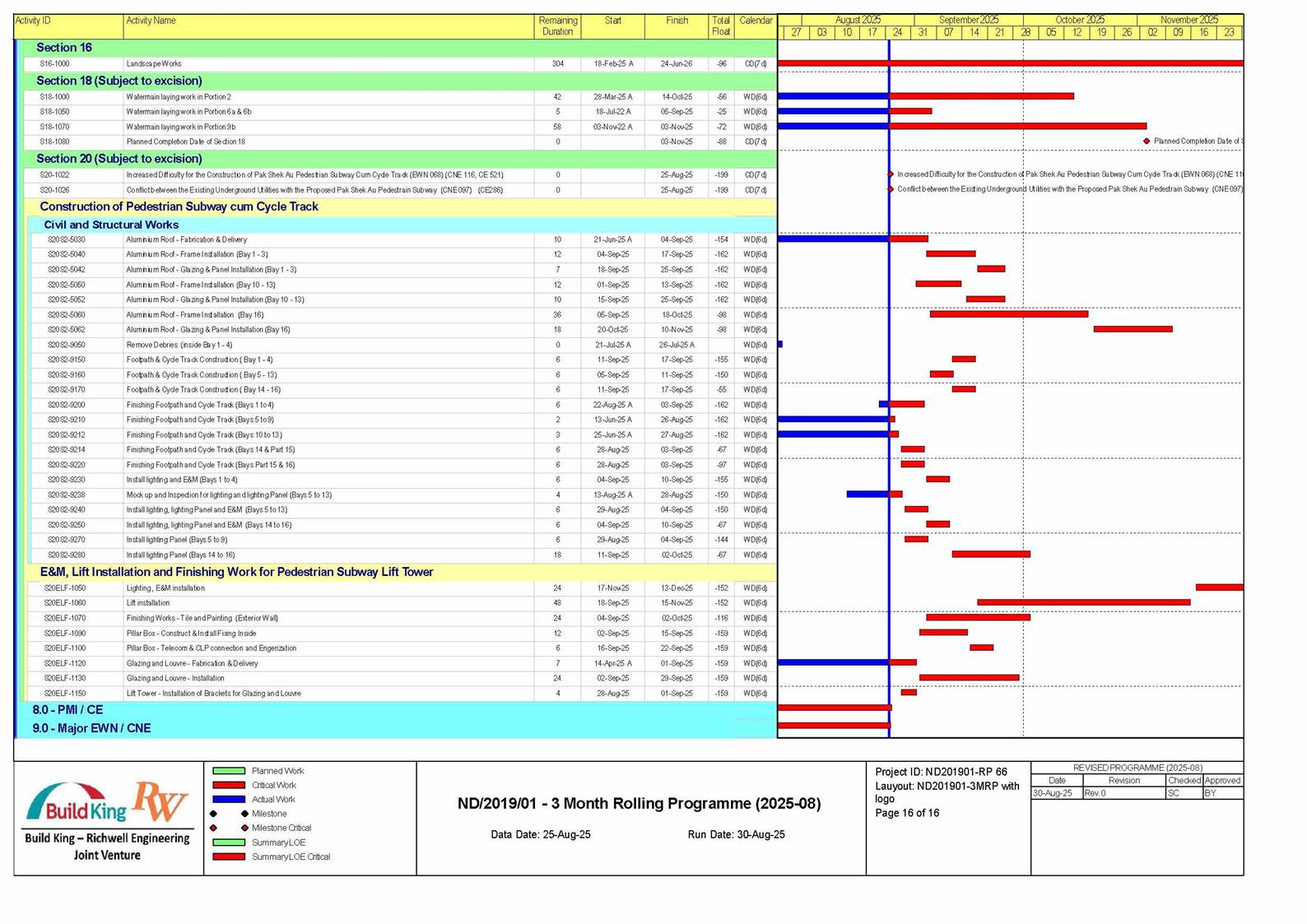This screenshot has width=1307, height=924.
Task: Click the Planned Completion Date of Section 18 diamond
Action: tap(1147, 142)
